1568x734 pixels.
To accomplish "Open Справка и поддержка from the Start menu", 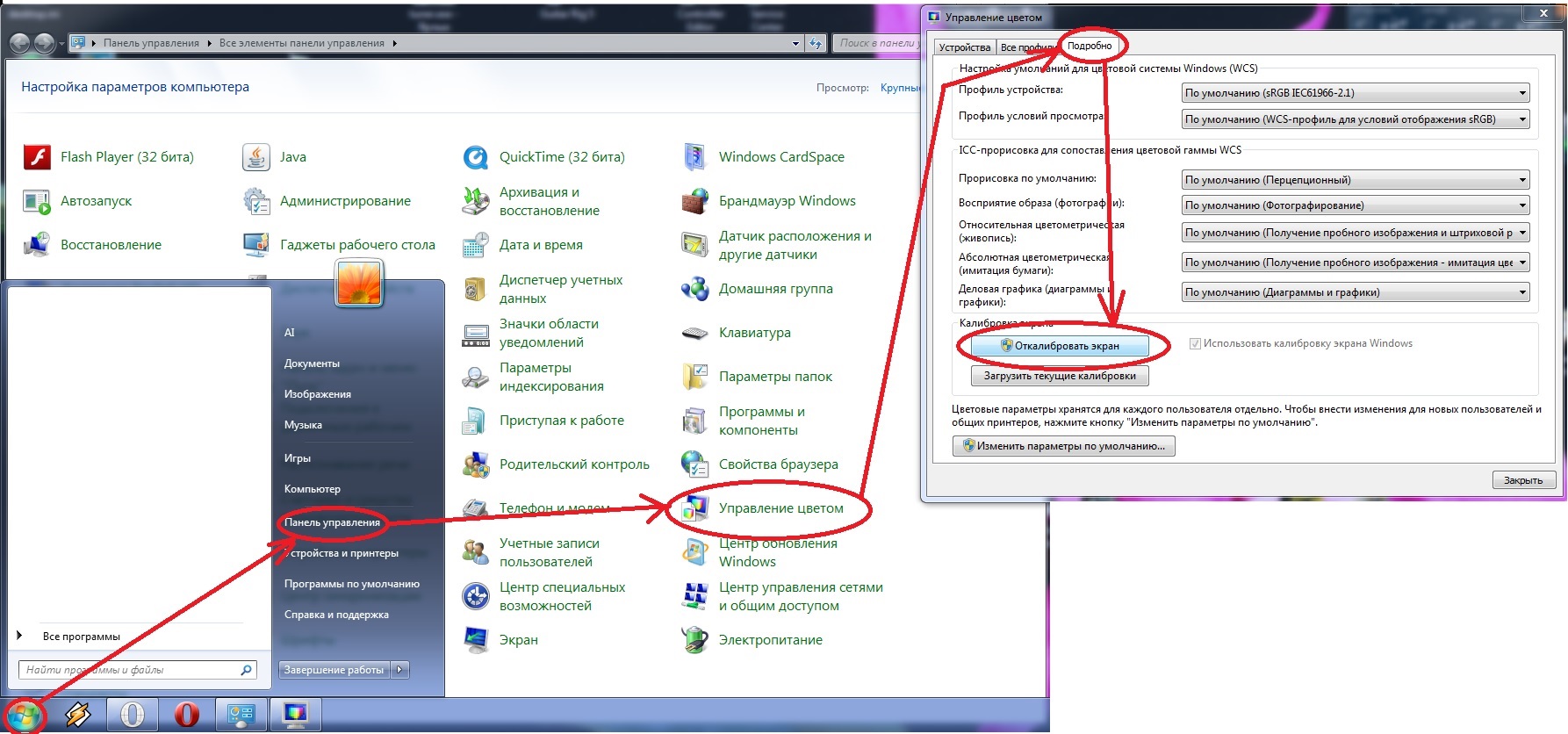I will pos(336,615).
